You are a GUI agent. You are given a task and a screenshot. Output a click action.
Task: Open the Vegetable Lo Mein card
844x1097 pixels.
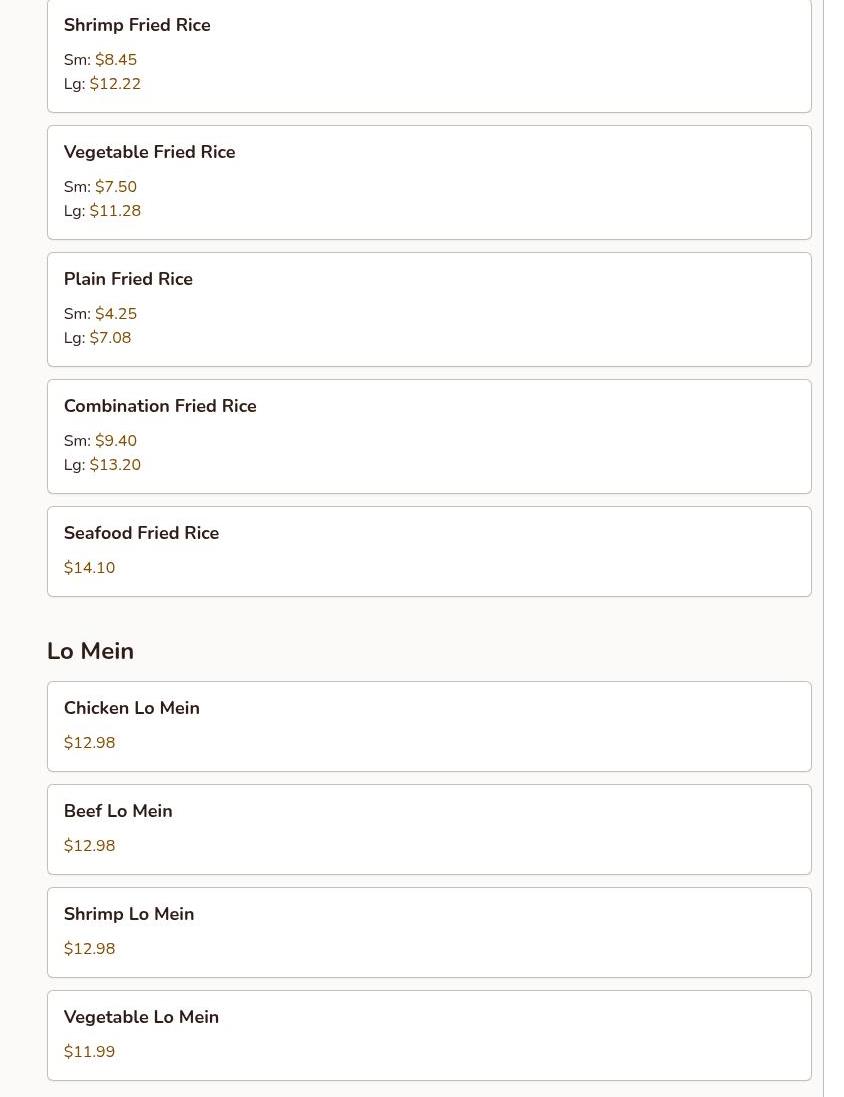pyautogui.click(x=429, y=1035)
